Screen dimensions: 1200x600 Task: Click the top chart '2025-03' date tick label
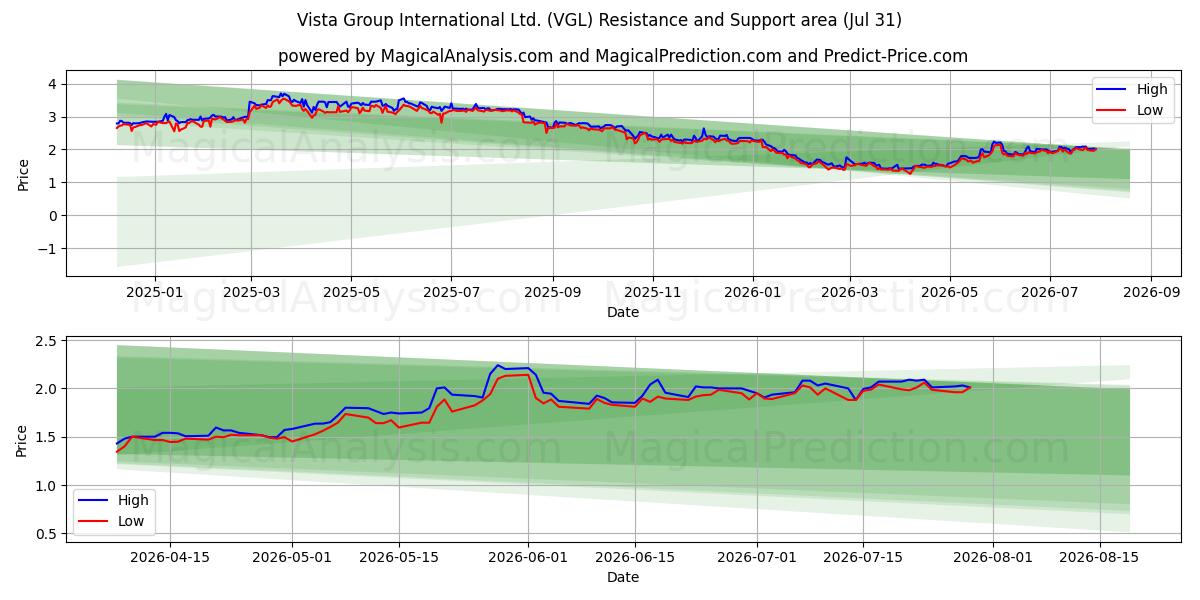tap(251, 293)
